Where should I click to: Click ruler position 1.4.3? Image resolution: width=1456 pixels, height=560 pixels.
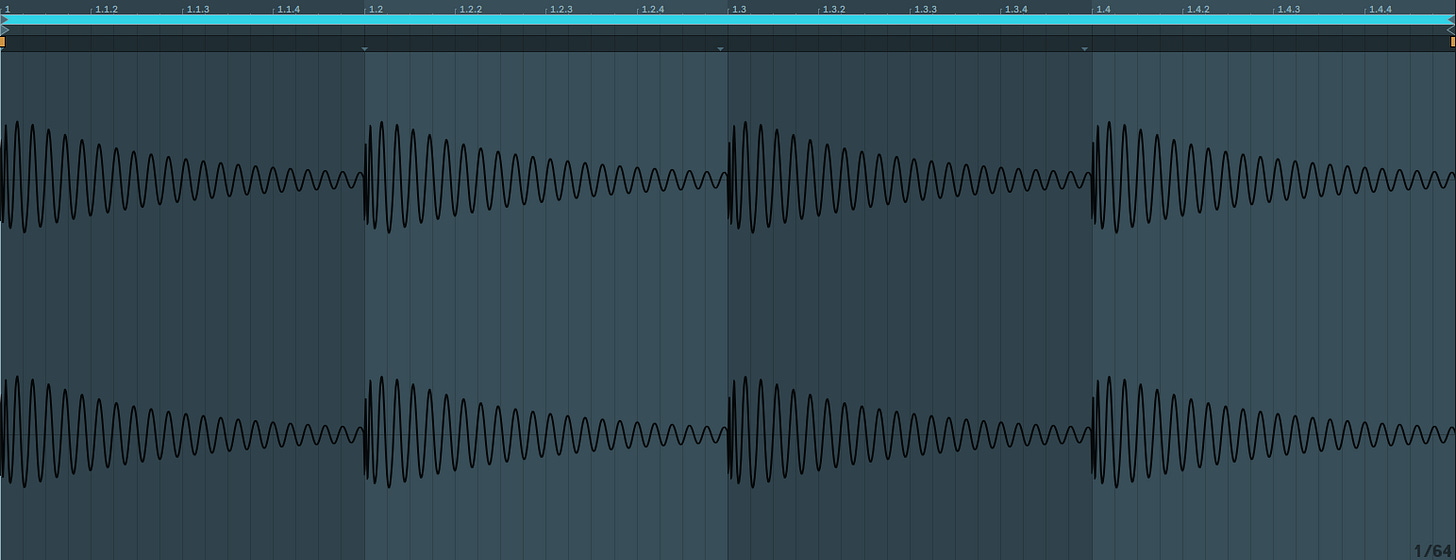[1288, 9]
